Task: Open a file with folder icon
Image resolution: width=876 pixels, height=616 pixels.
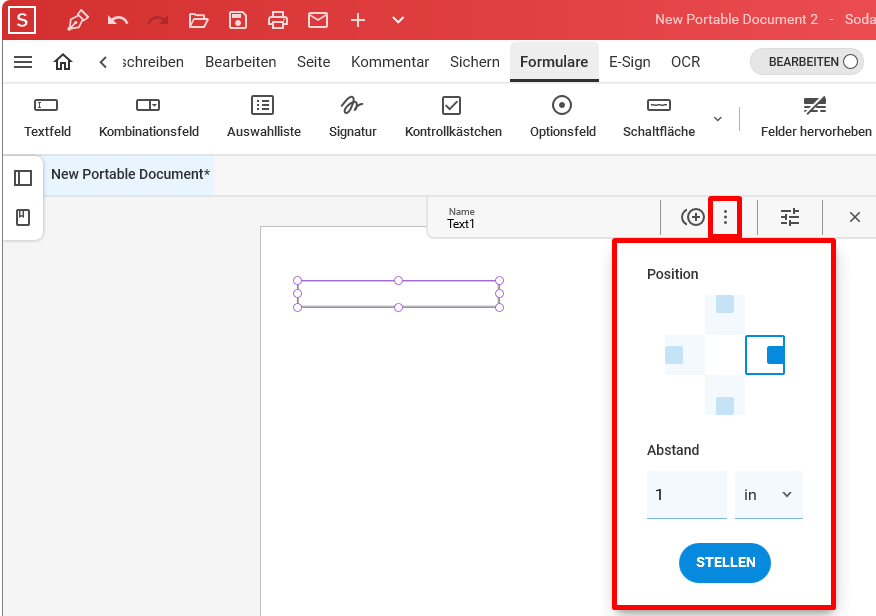Action: pyautogui.click(x=198, y=21)
